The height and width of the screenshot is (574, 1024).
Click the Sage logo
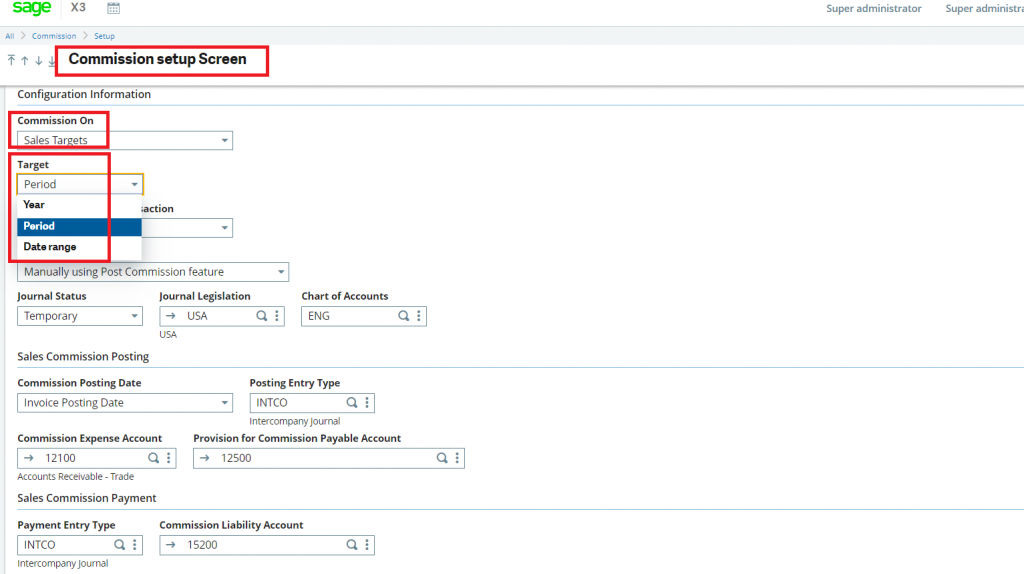[31, 9]
